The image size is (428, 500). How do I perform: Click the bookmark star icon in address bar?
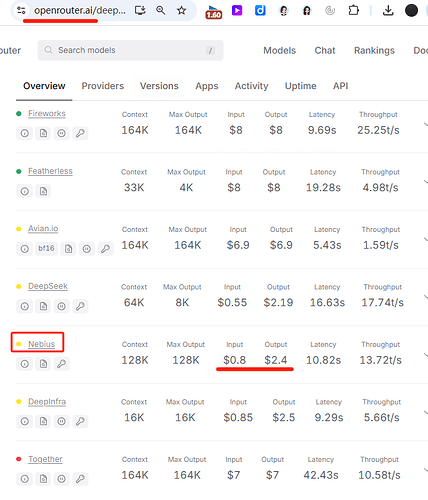[181, 10]
